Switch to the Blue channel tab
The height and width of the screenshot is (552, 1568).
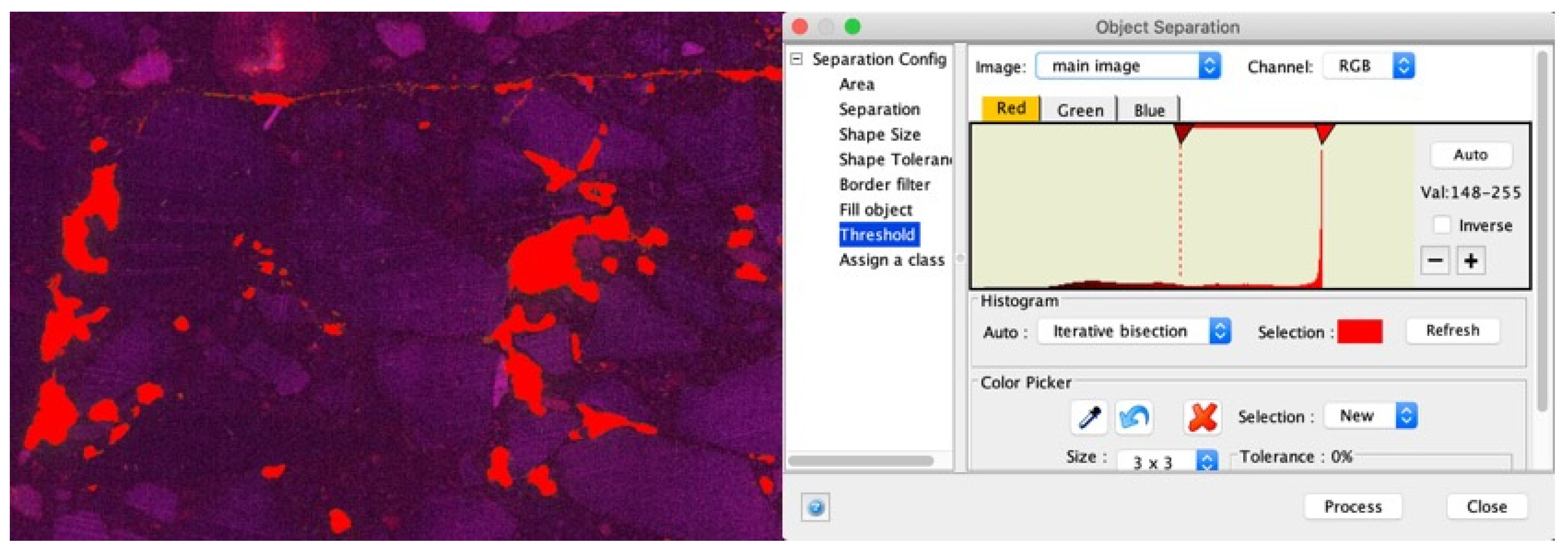(1149, 110)
